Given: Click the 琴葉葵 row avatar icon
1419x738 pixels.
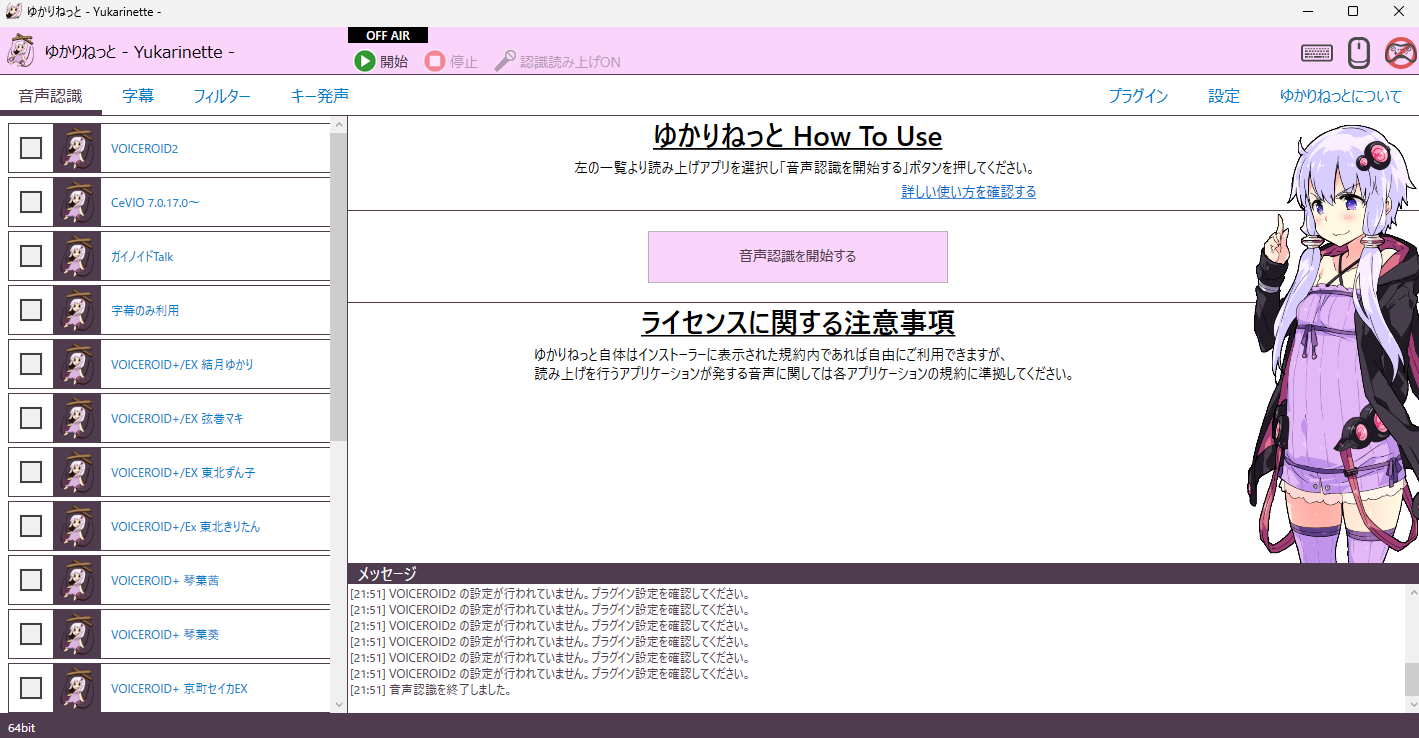Looking at the screenshot, I should tap(77, 634).
